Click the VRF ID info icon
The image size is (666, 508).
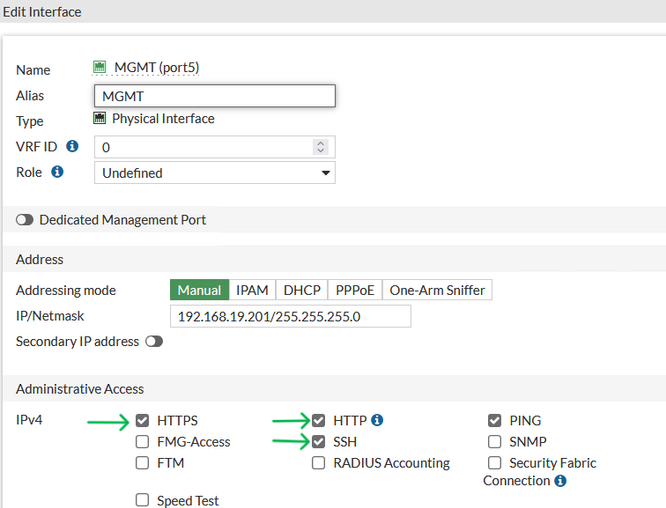click(72, 146)
